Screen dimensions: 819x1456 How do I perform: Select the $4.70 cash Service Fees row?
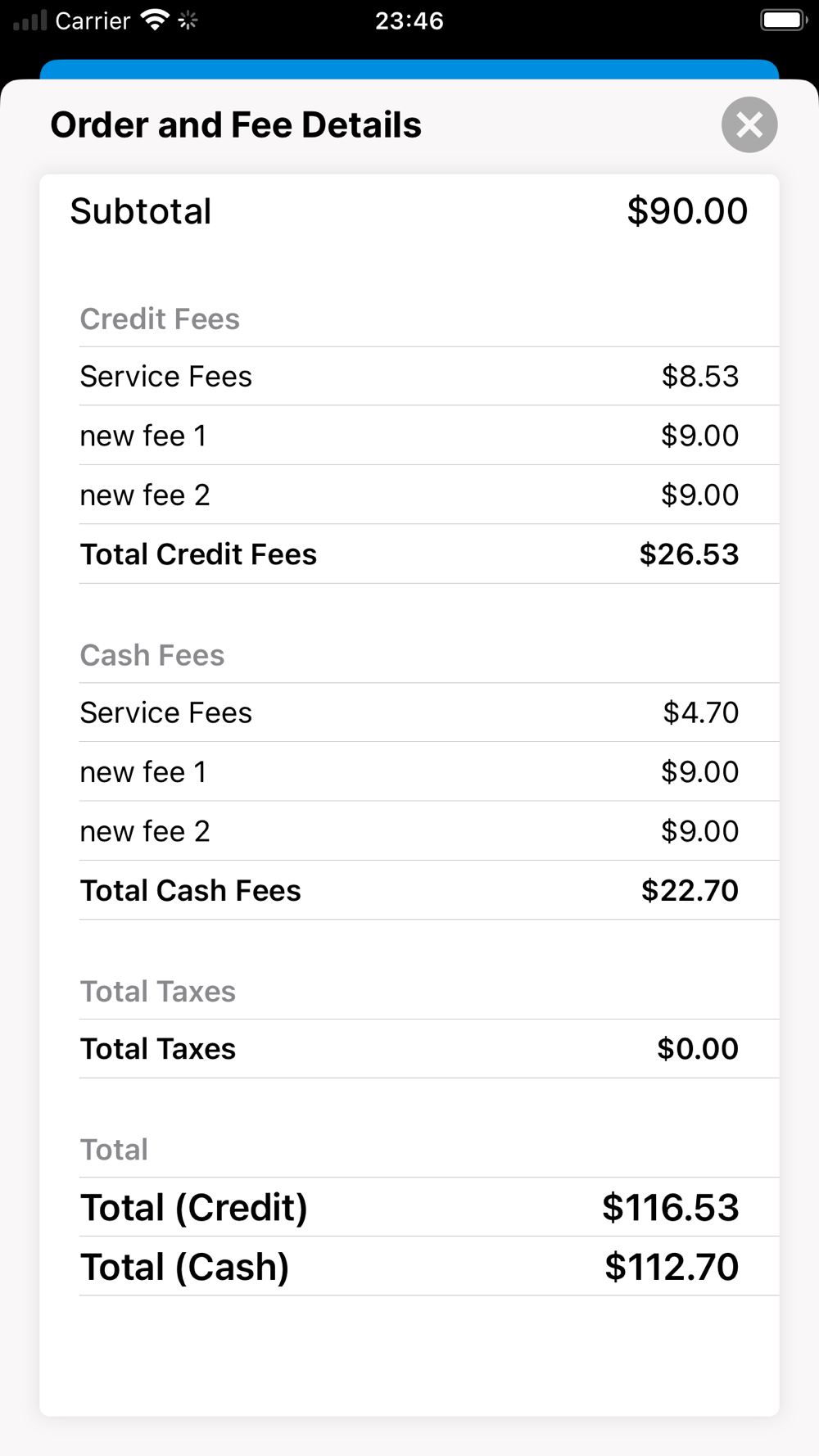click(429, 712)
